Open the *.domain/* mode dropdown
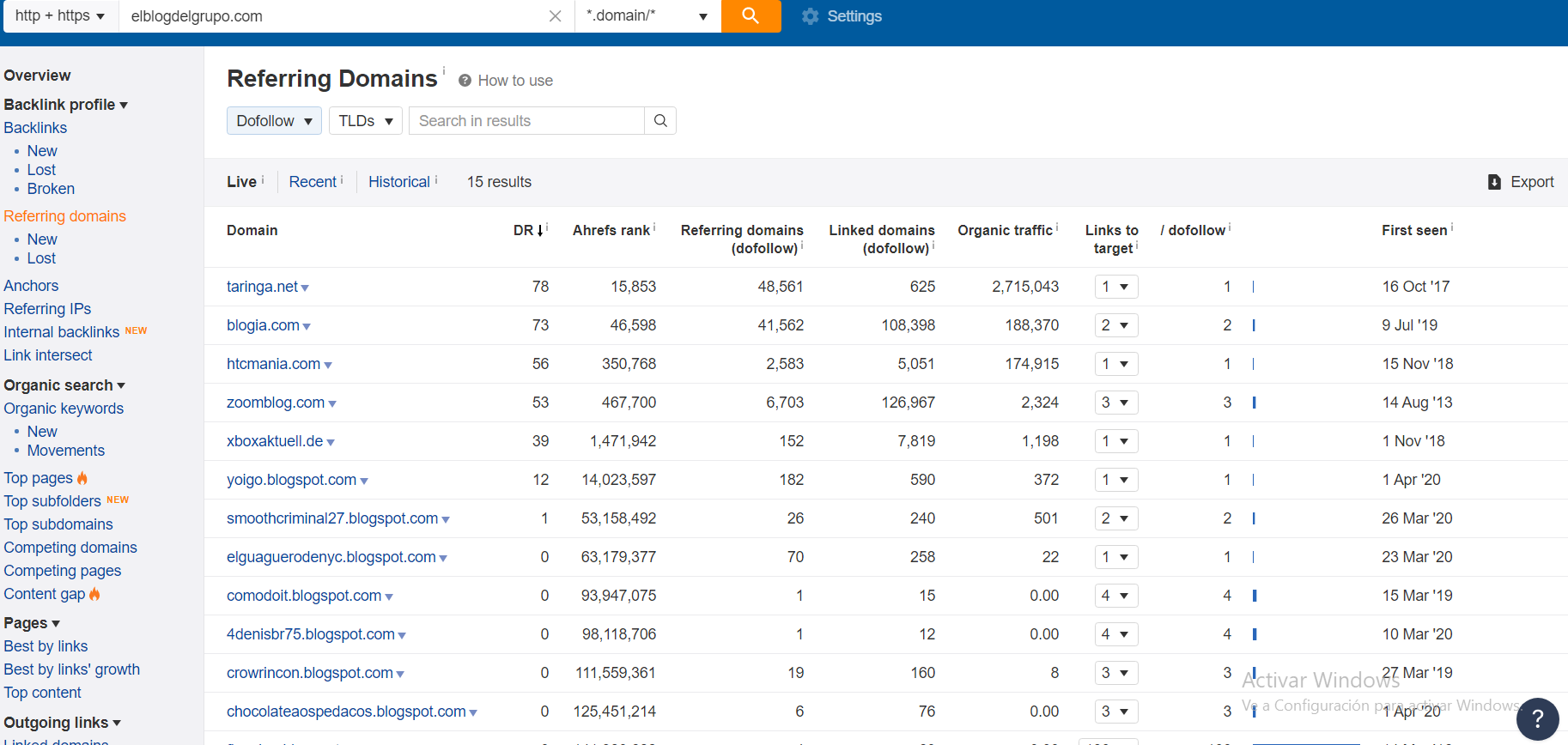The height and width of the screenshot is (745, 1568). [647, 15]
